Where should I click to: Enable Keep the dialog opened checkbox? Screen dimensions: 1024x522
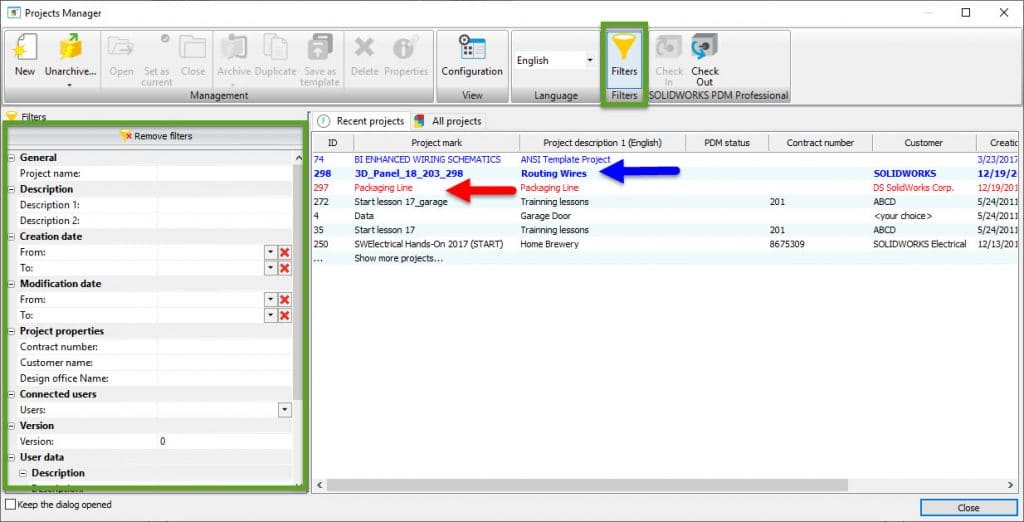11,505
